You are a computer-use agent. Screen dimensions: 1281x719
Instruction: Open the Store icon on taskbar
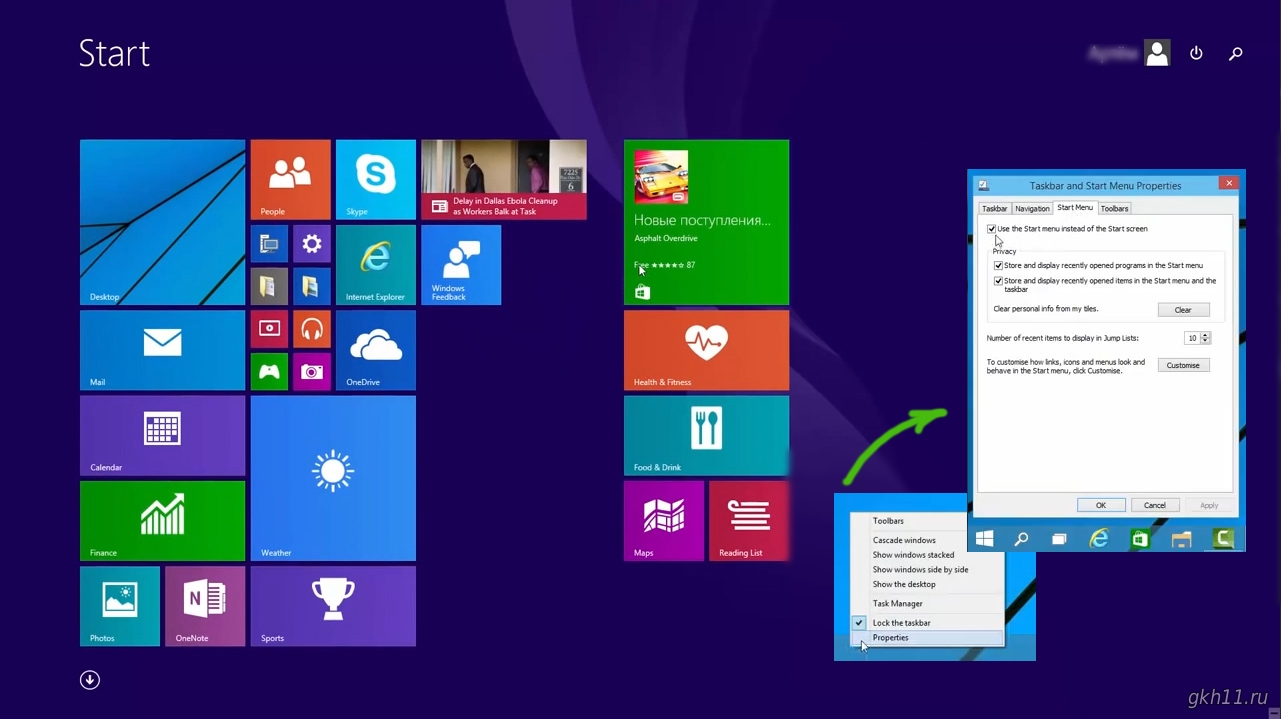pos(1140,539)
